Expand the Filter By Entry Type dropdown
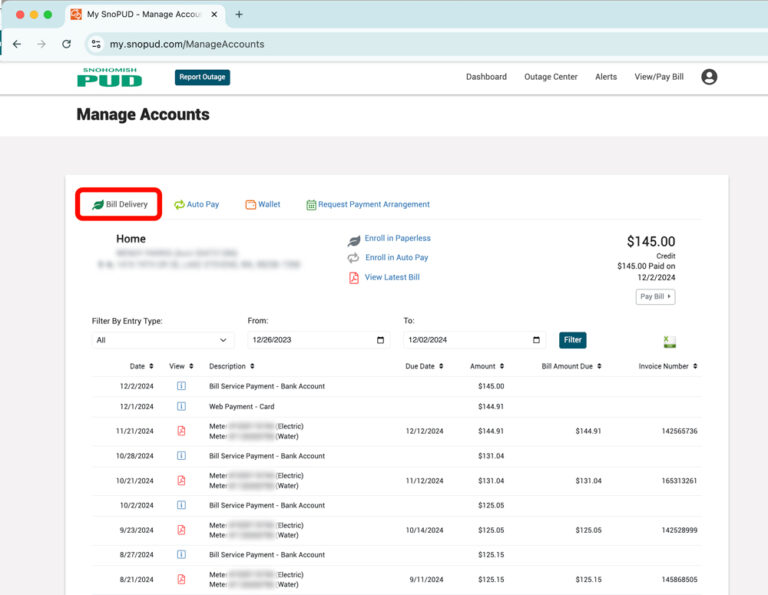The width and height of the screenshot is (768, 595). (x=162, y=340)
